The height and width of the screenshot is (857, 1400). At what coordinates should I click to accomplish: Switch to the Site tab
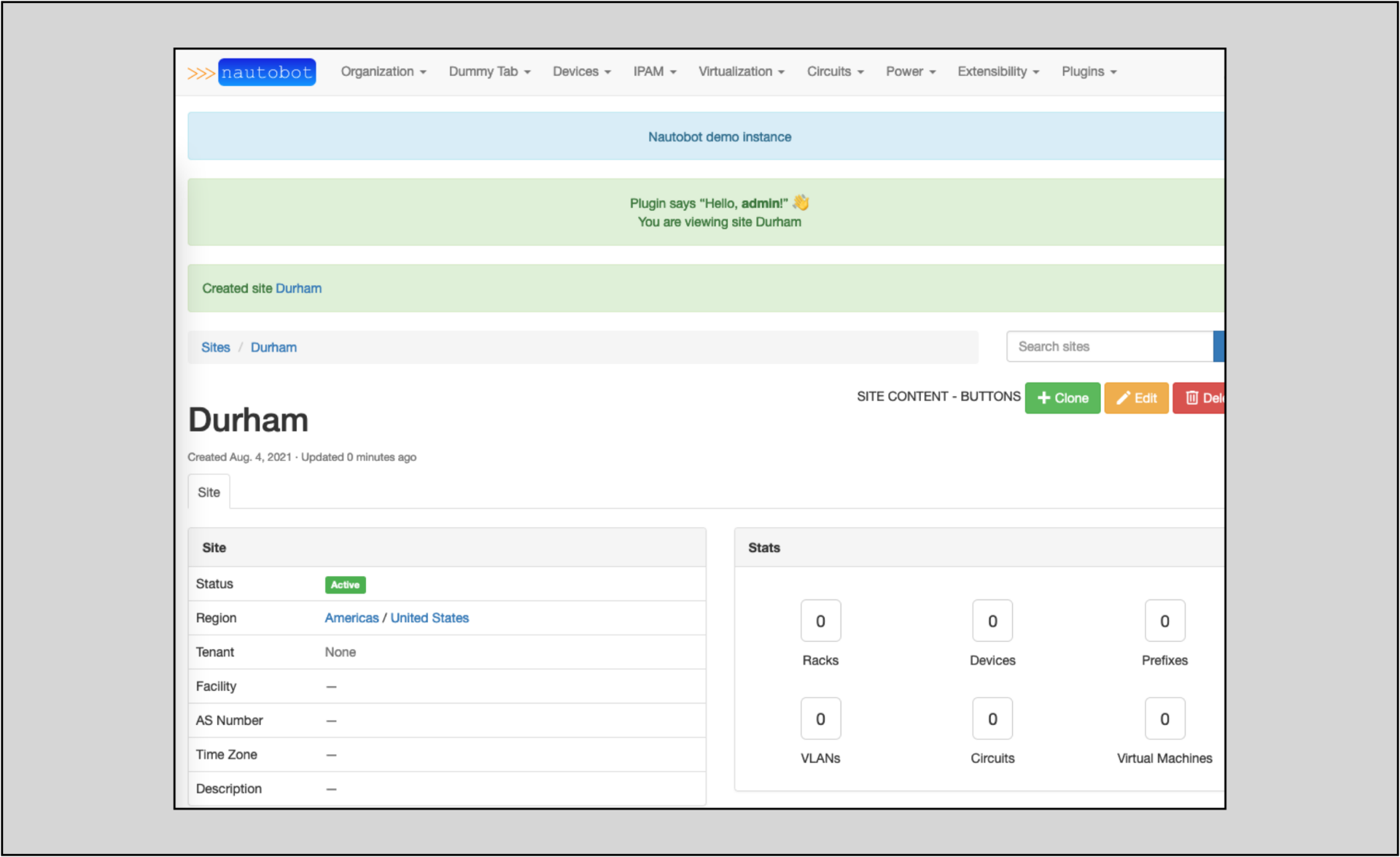pyautogui.click(x=209, y=492)
